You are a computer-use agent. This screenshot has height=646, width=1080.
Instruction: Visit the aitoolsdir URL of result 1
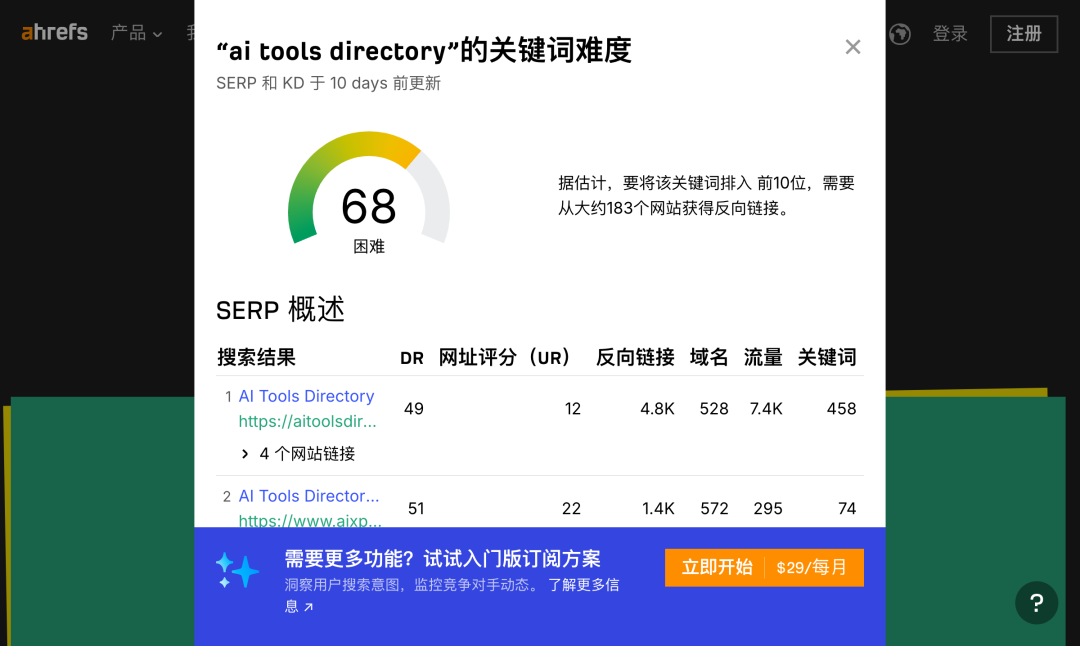308,422
